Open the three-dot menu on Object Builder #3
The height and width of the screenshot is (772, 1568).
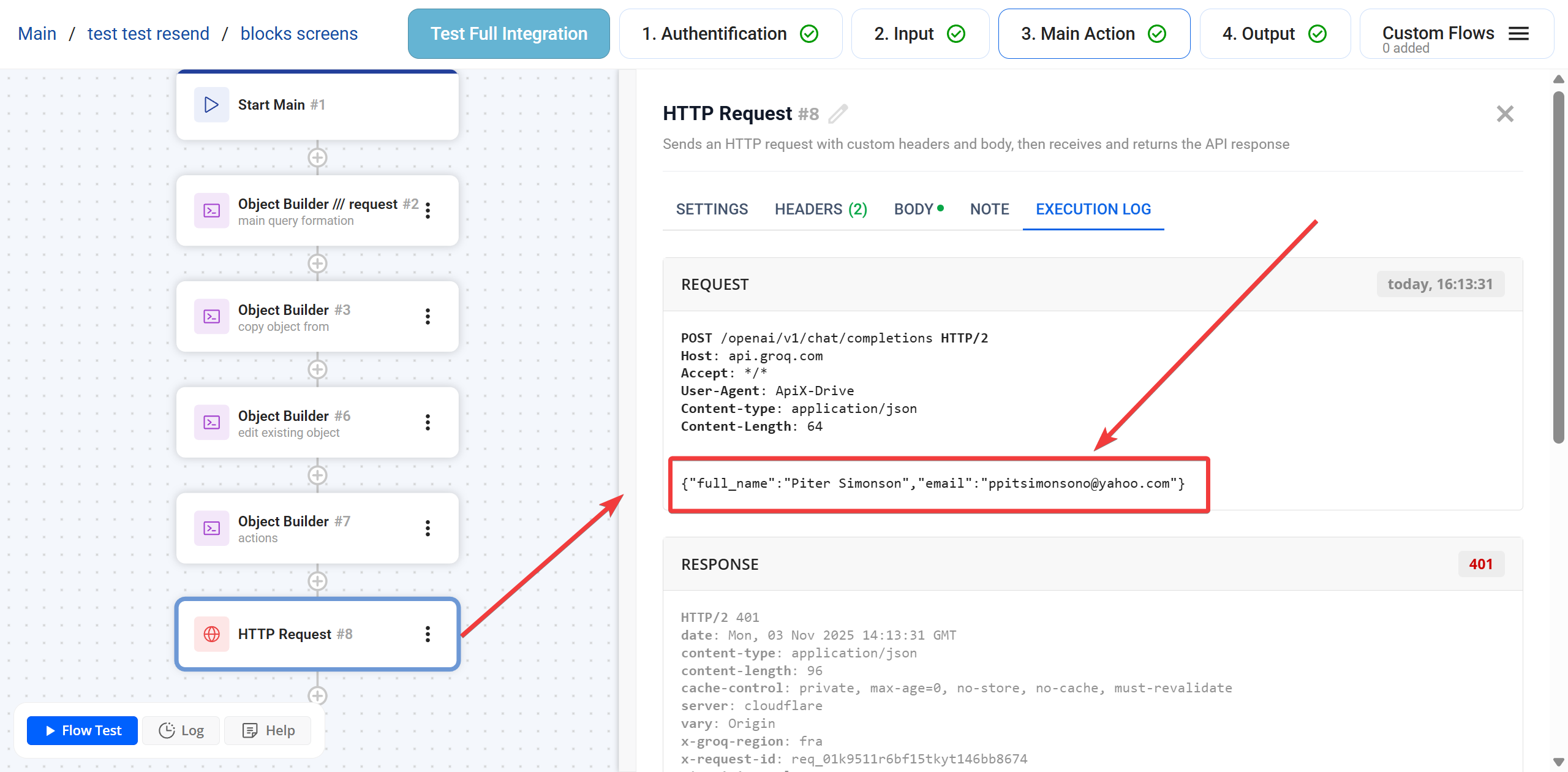click(428, 317)
